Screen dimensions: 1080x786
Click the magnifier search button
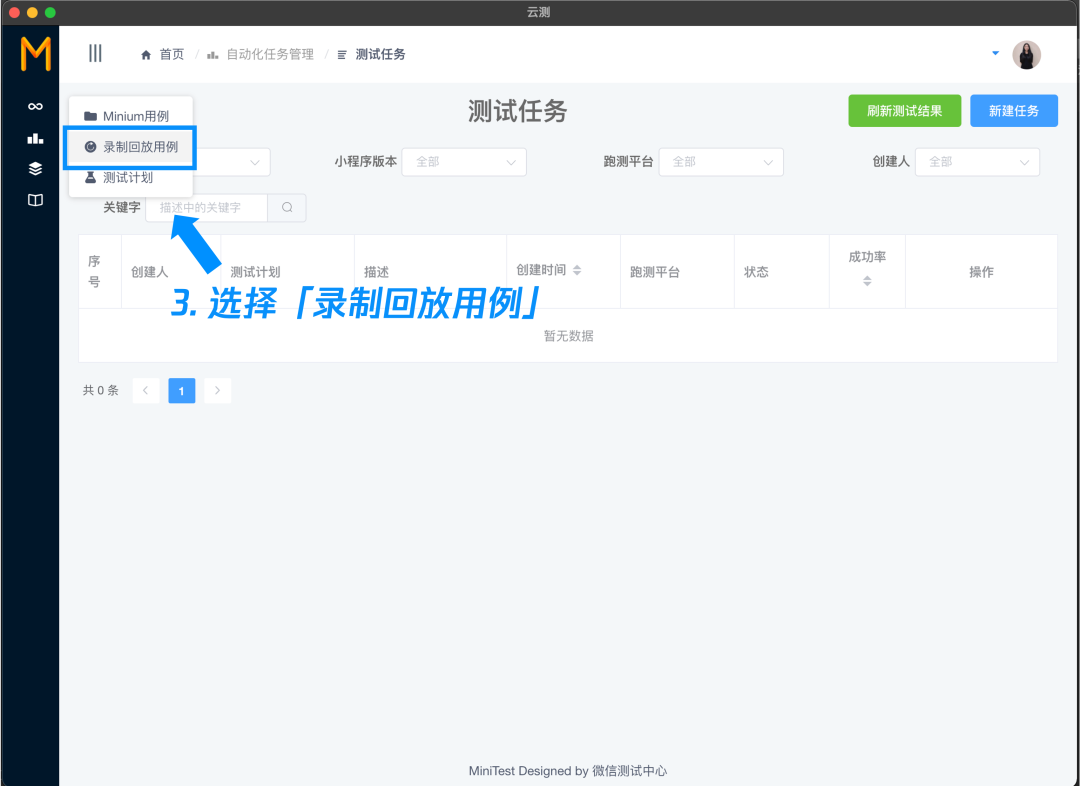pyautogui.click(x=287, y=207)
